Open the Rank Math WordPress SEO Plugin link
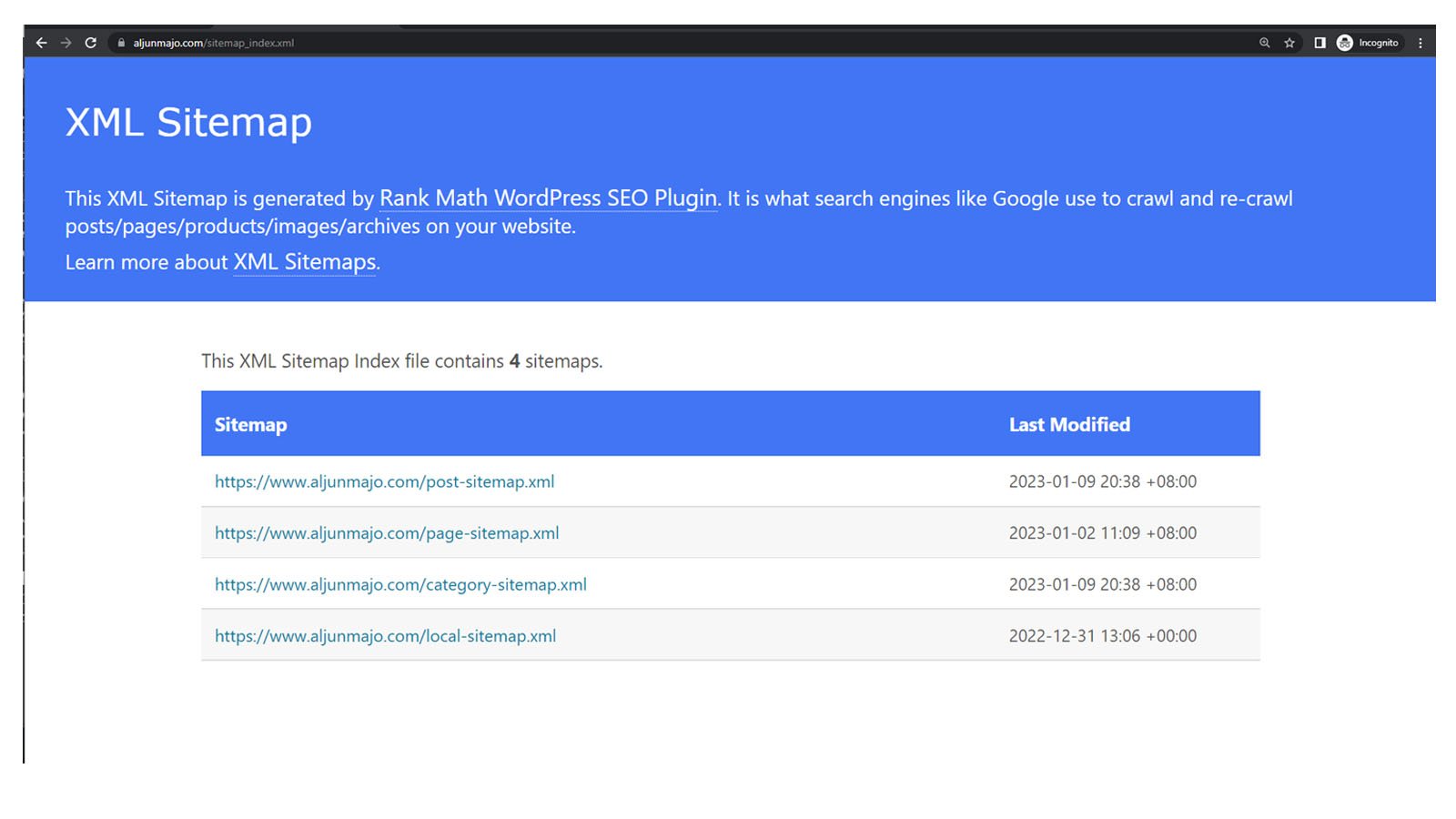Image resolution: width=1456 pixels, height=819 pixels. click(547, 197)
